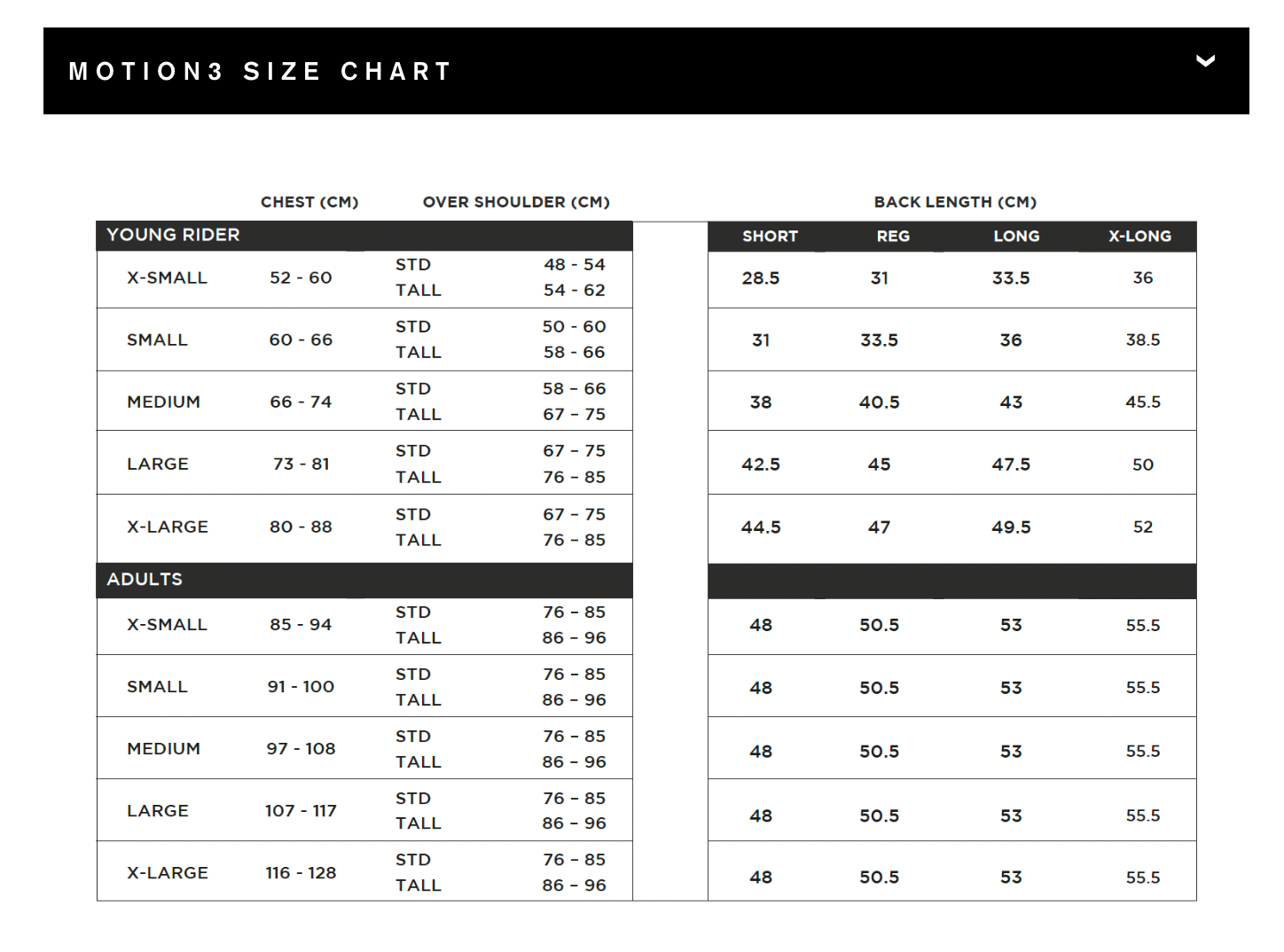Click Adults SMALL chest value 91 - 100
Image resolution: width=1284 pixels, height=952 pixels.
tap(301, 687)
